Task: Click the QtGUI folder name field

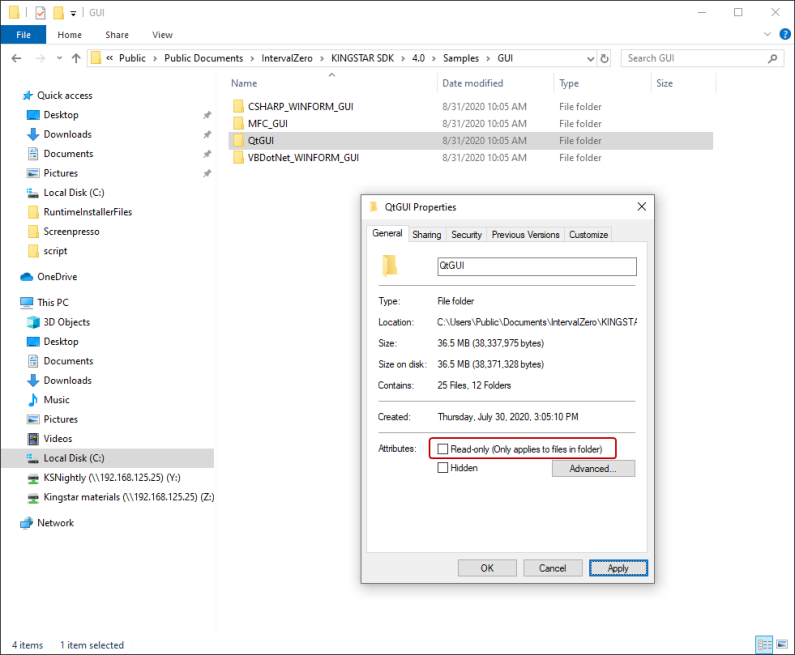Action: [536, 267]
